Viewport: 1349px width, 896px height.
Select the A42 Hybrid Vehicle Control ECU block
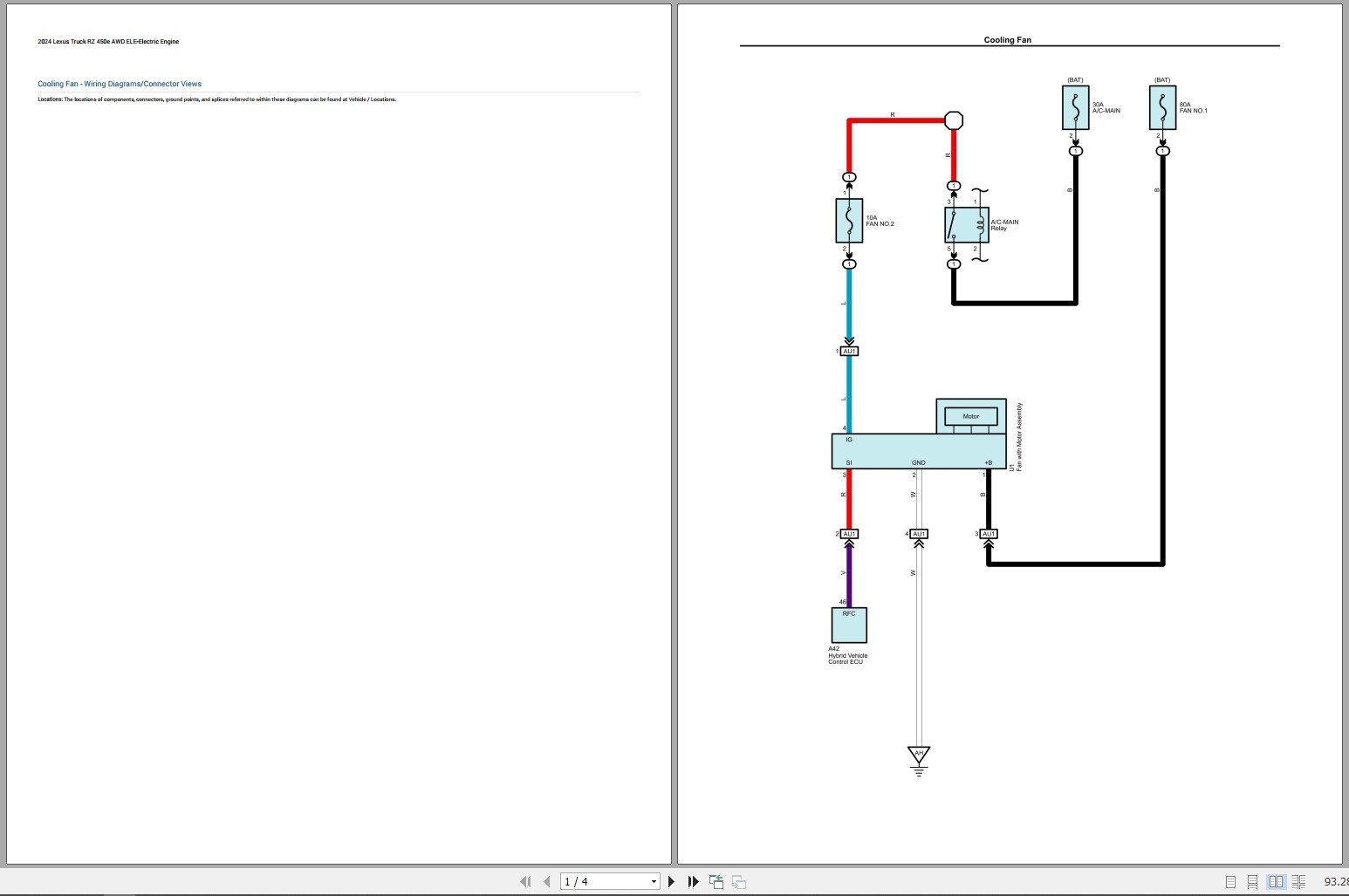tap(847, 625)
